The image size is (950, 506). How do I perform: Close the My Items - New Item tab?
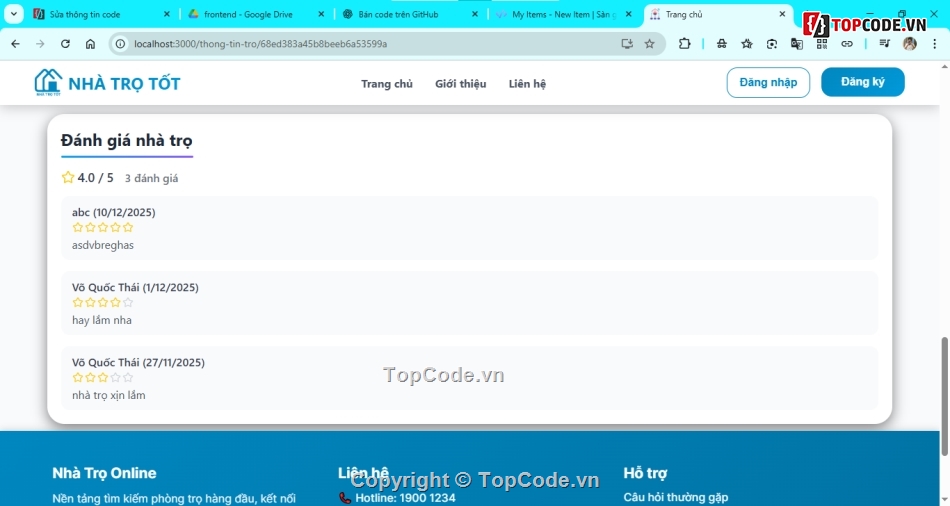(629, 14)
